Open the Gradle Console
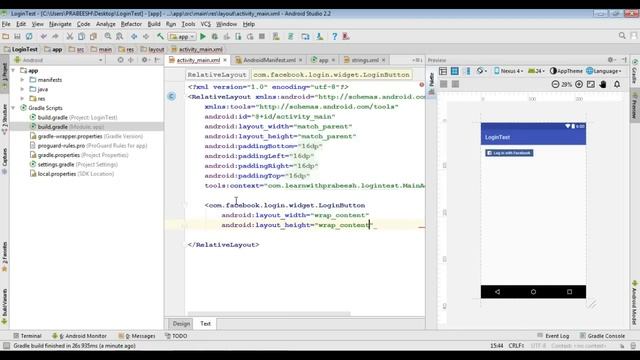The image size is (640, 360). 602,336
